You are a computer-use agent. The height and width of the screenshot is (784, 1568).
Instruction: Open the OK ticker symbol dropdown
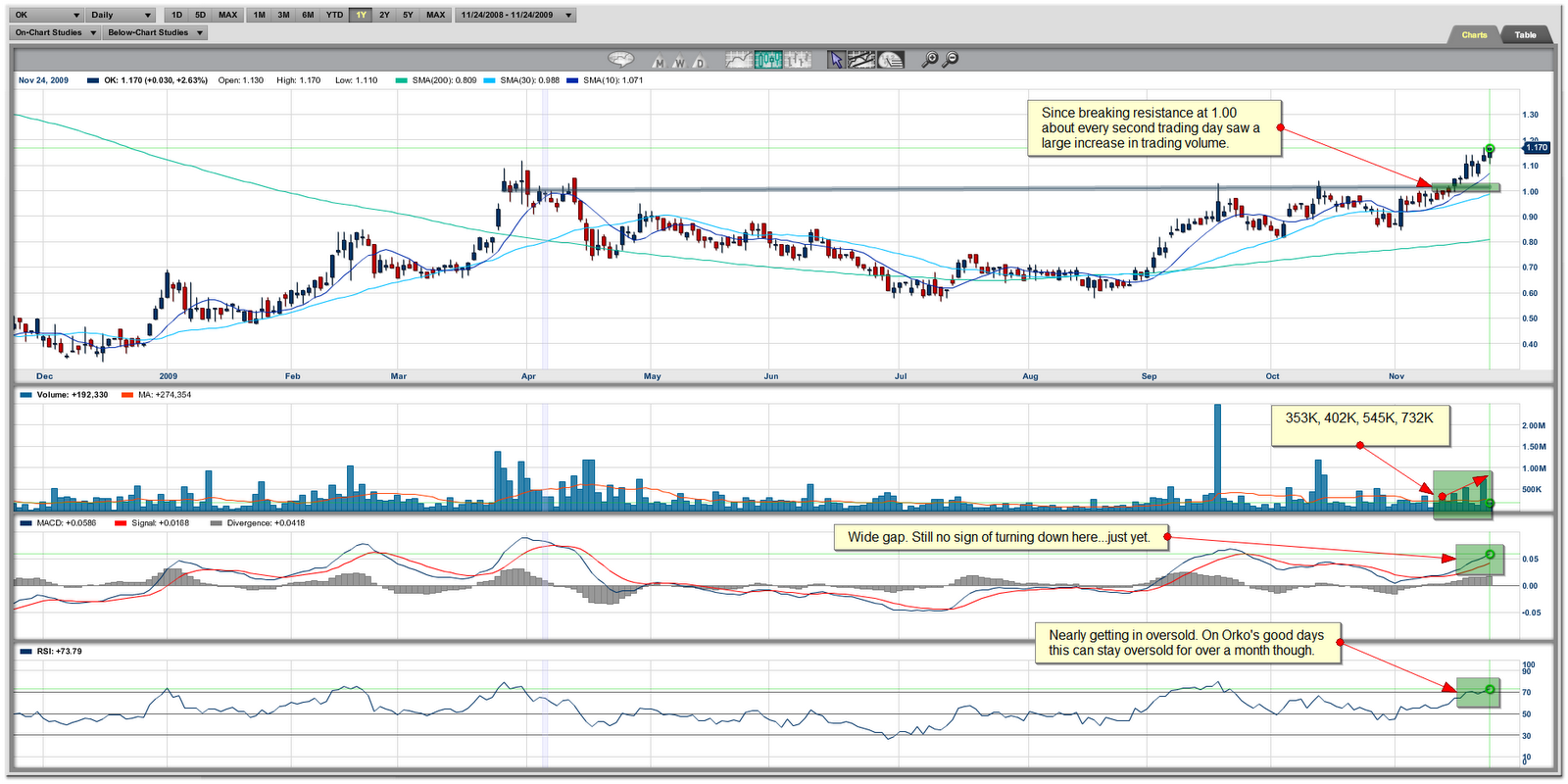pyautogui.click(x=48, y=15)
